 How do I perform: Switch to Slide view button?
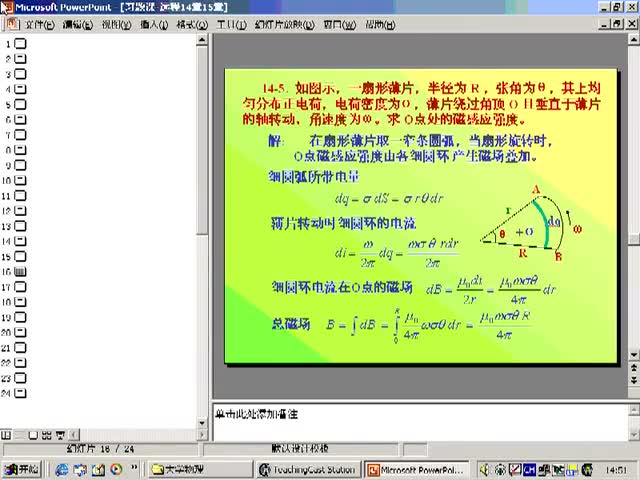33,435
